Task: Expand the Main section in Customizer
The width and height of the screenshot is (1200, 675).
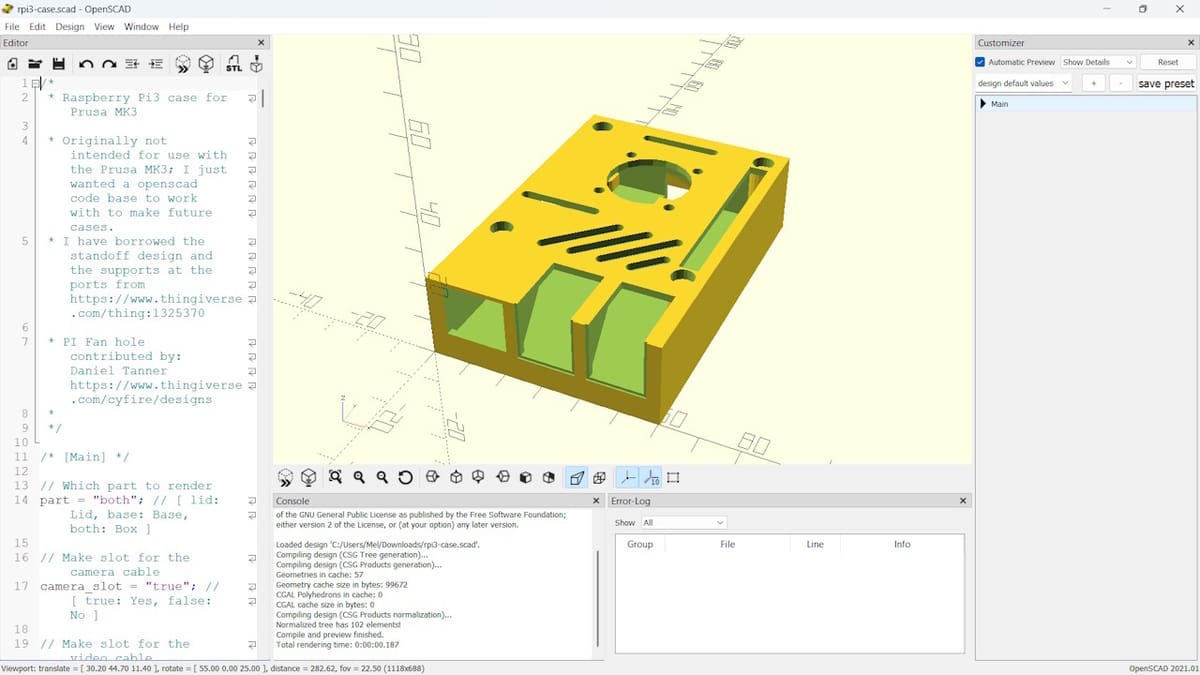Action: coord(984,104)
